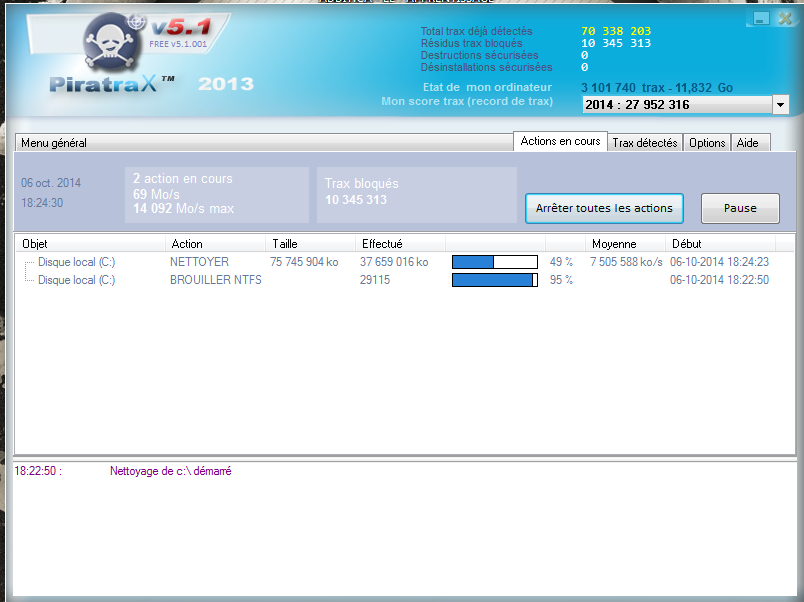This screenshot has height=602, width=804.
Task: Click the completed value 37 659 016 ko
Action: click(394, 262)
